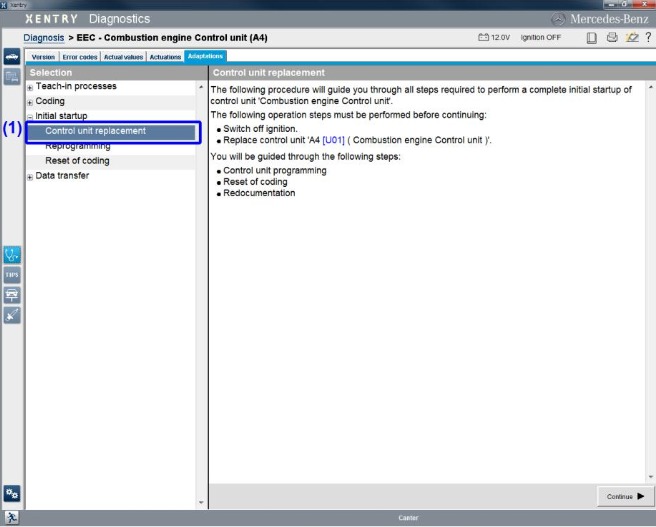The image size is (656, 527).
Task: Open the TIPS sidebar icon
Action: coord(12,275)
